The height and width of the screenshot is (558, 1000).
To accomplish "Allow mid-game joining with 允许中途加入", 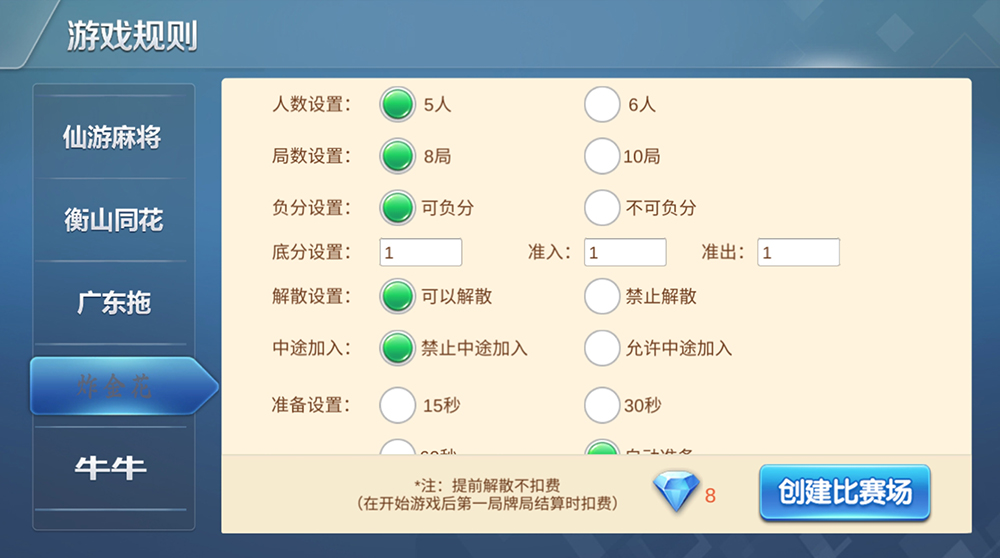I will [602, 348].
